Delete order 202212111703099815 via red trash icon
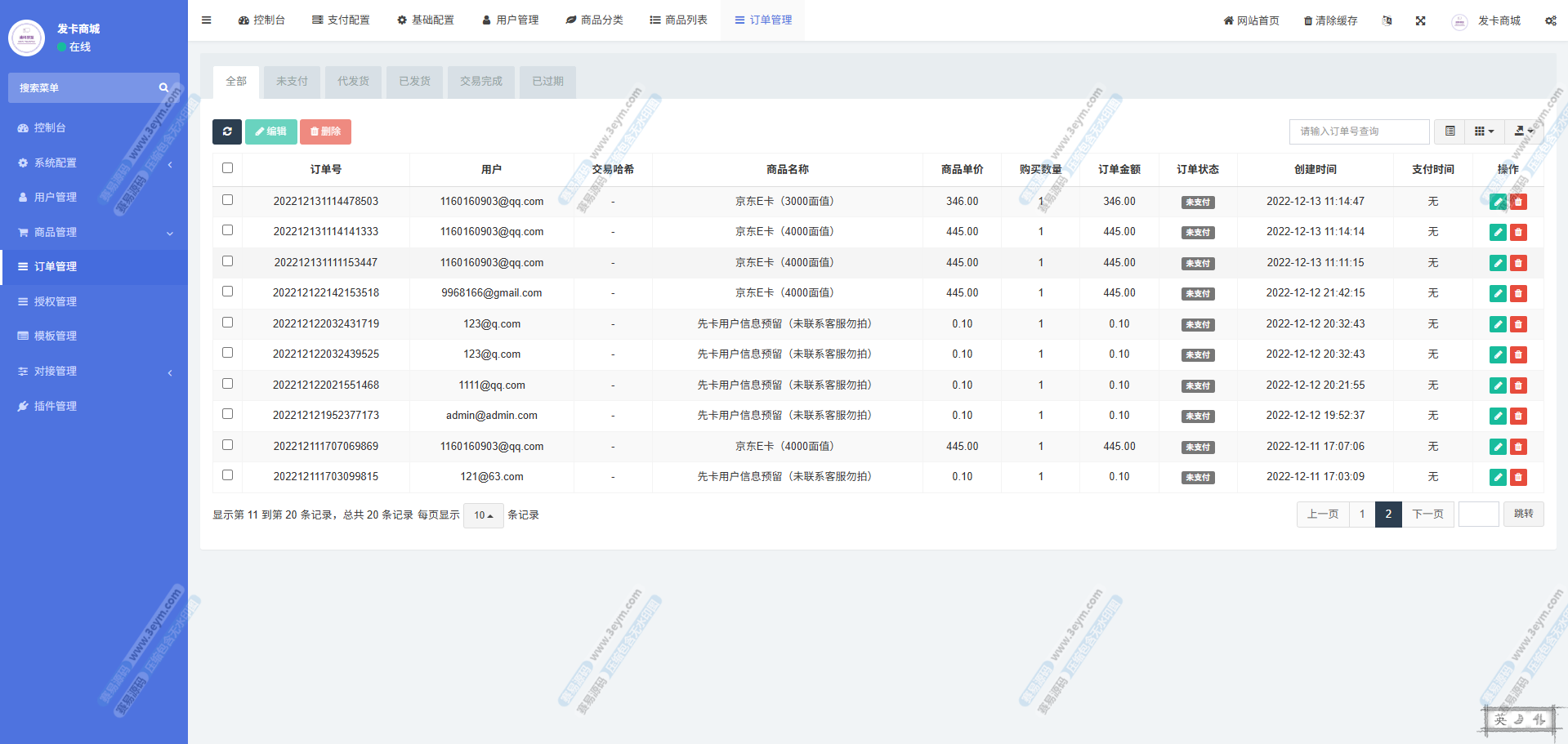The width and height of the screenshot is (1568, 744). [1518, 477]
